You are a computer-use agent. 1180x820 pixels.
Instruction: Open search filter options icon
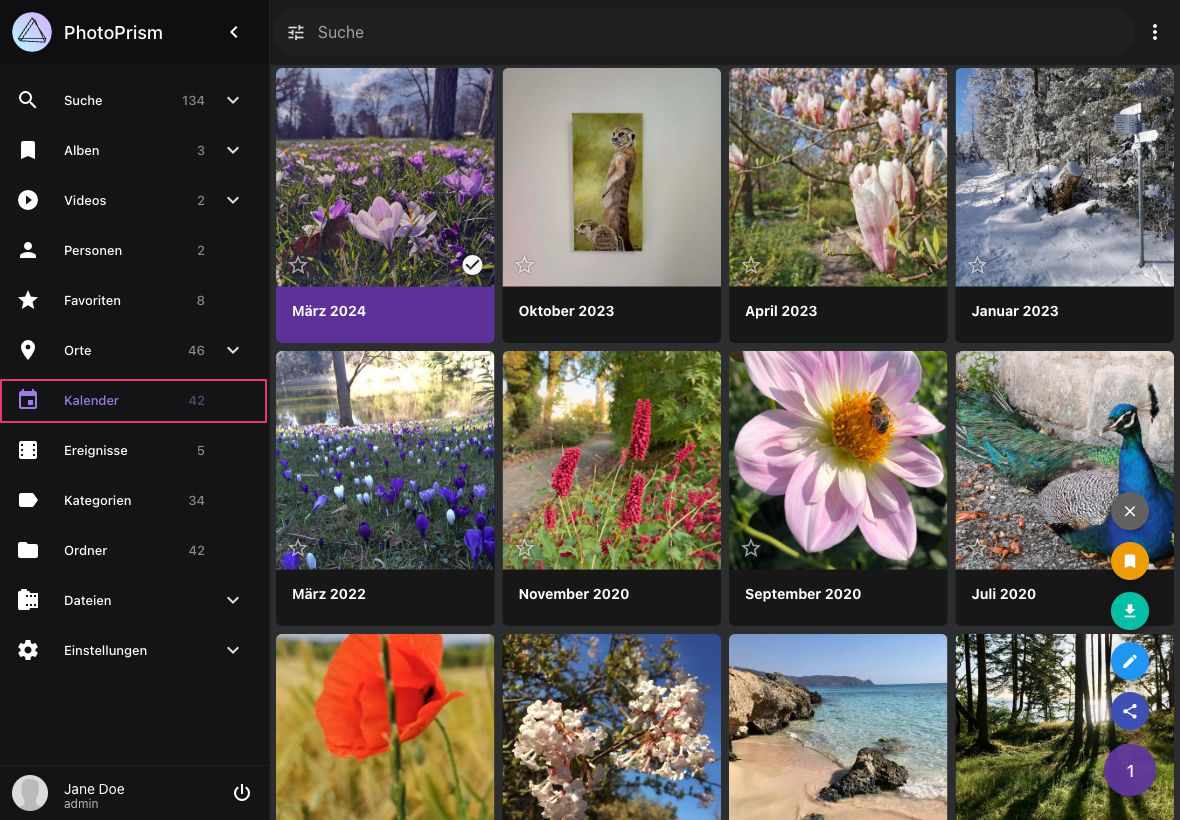[296, 32]
